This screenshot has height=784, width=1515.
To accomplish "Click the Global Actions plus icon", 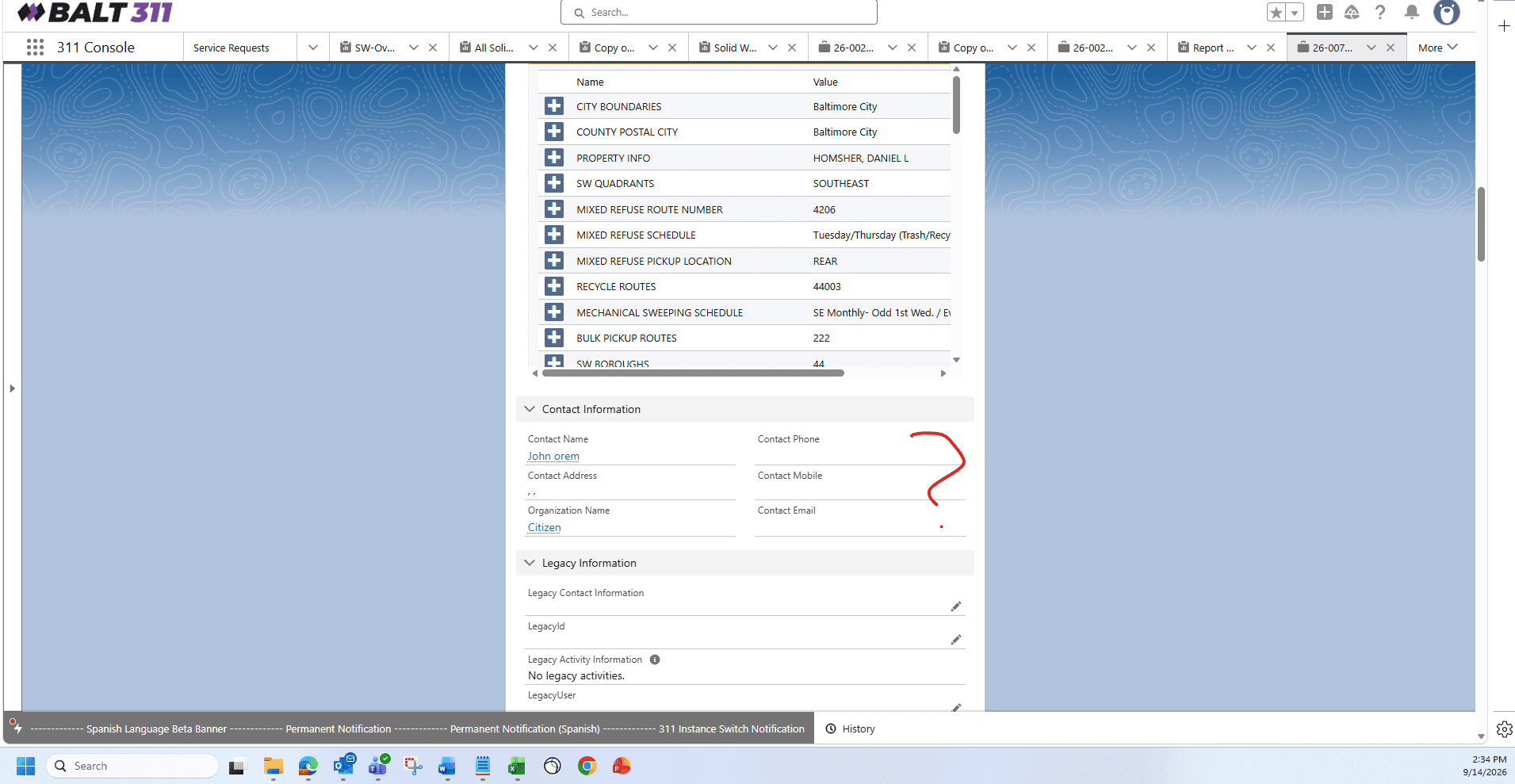I will pos(1325,12).
